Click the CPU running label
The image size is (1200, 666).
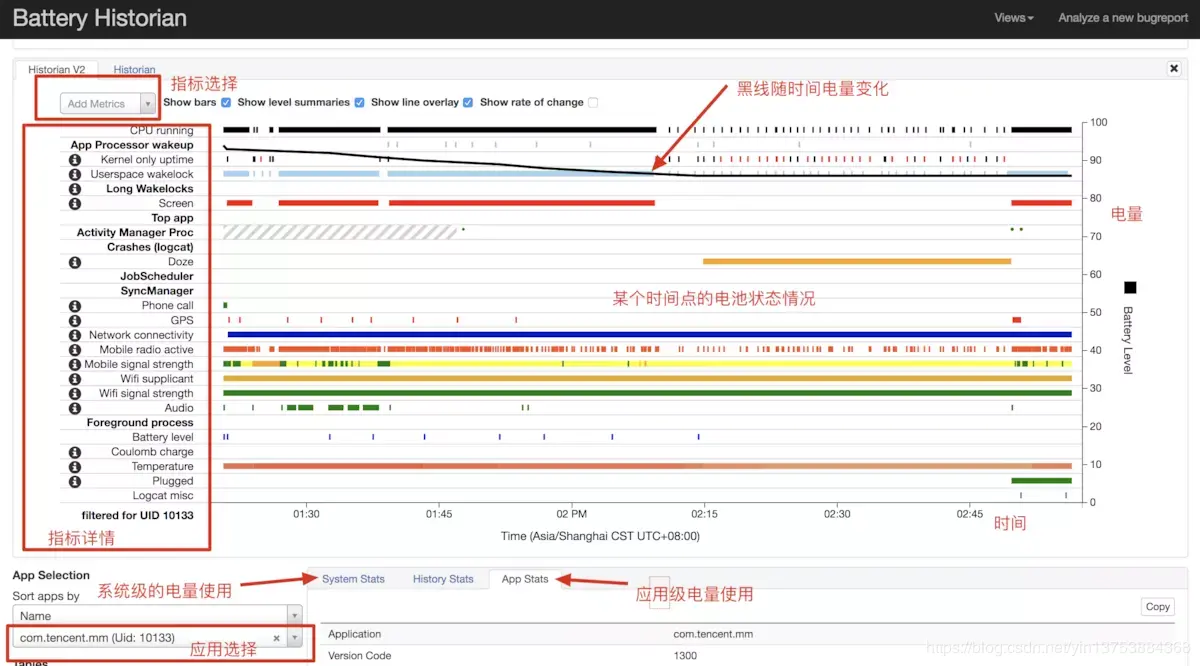tap(161, 131)
